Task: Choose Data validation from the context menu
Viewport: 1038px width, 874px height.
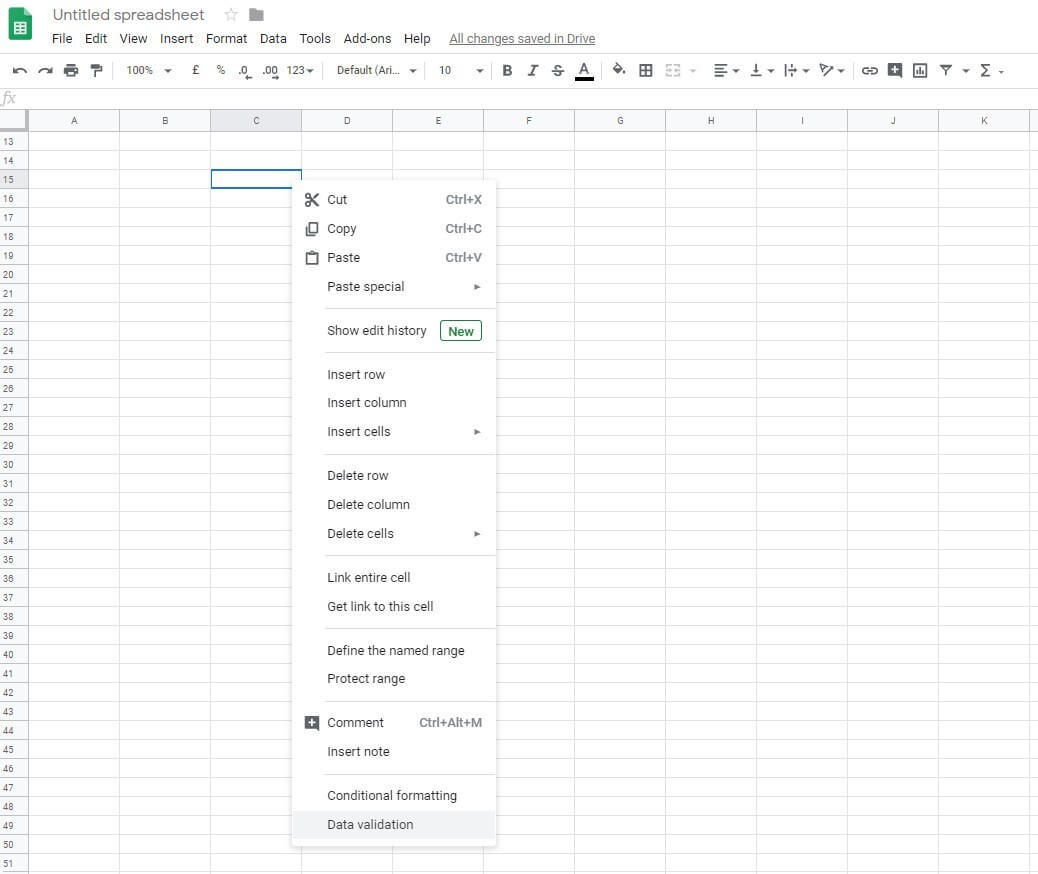Action: [370, 824]
